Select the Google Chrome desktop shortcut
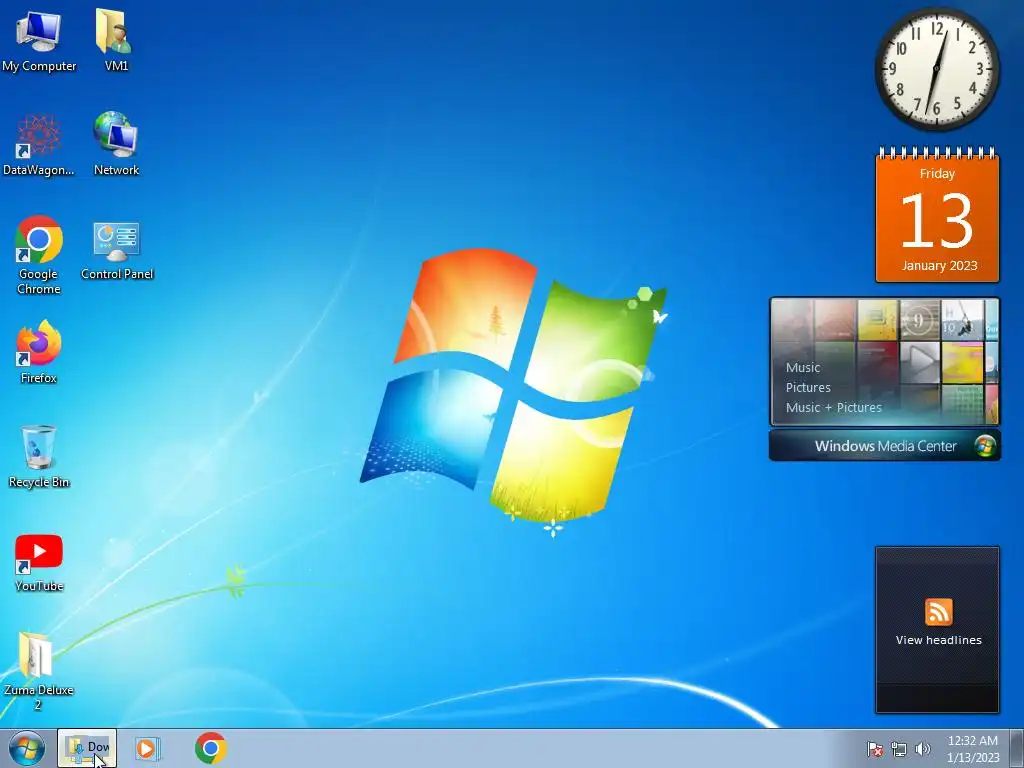The image size is (1024, 768). coord(39,255)
